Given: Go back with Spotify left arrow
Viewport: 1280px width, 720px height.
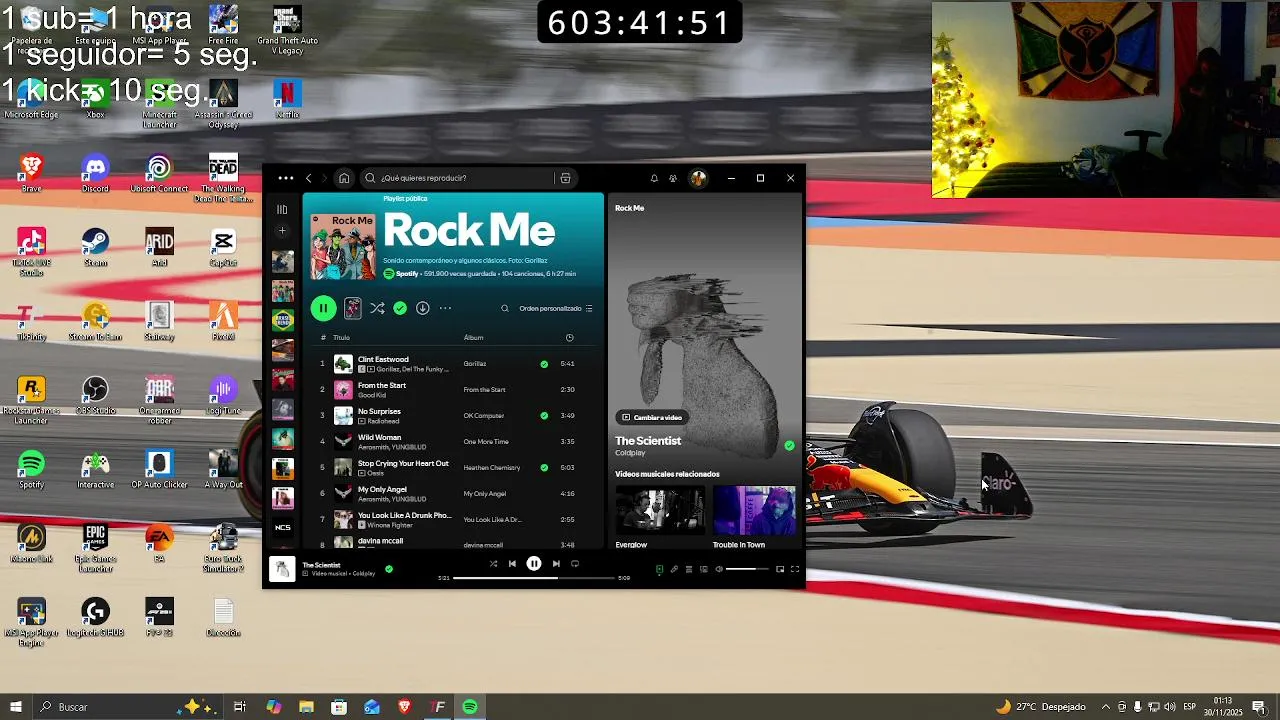Looking at the screenshot, I should [x=309, y=178].
